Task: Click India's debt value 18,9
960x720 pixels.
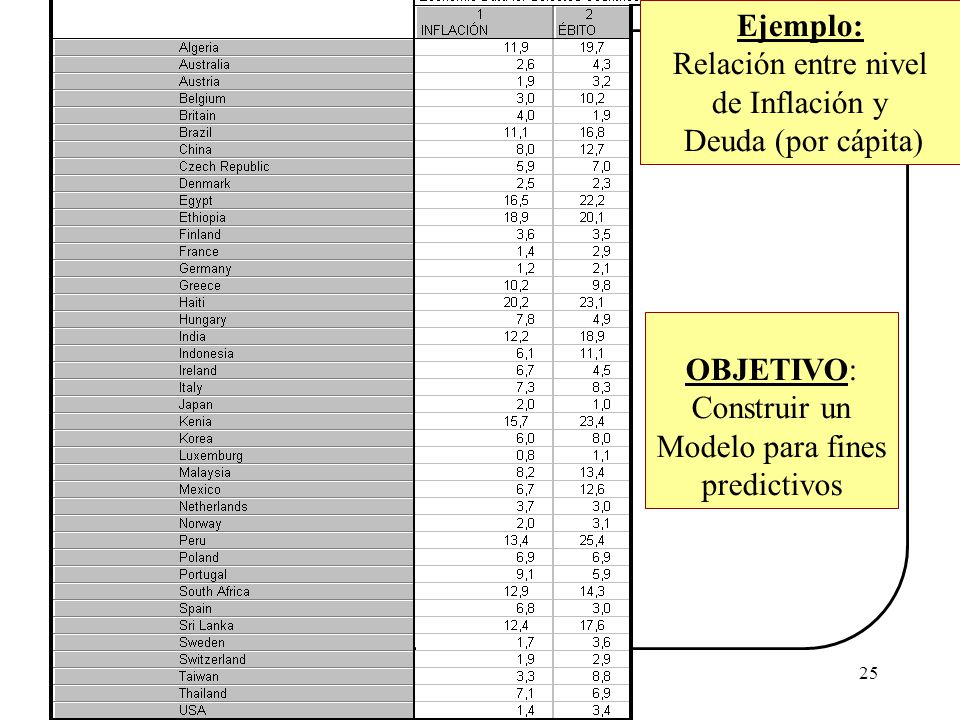Action: click(592, 336)
